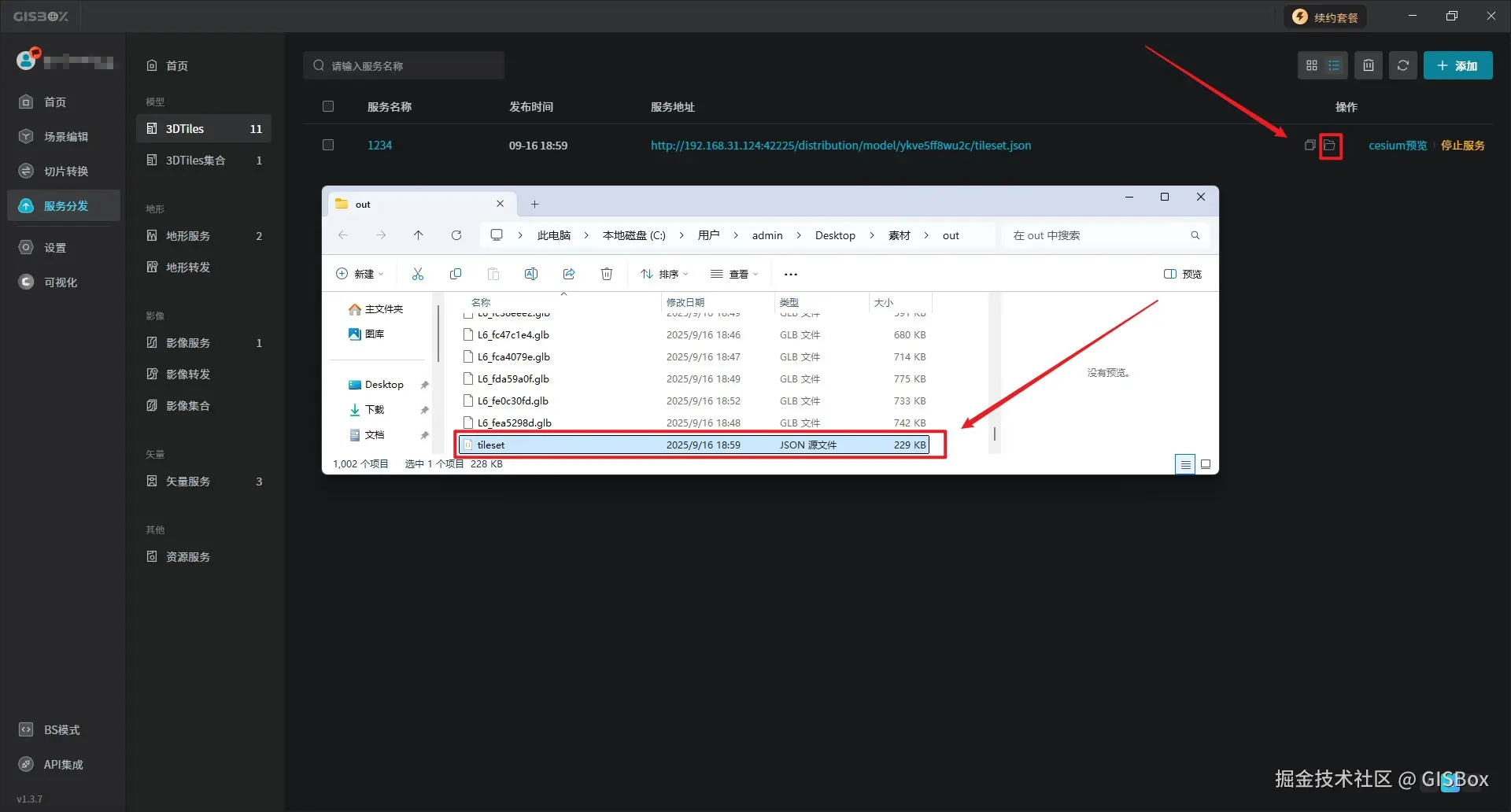This screenshot has width=1511, height=812.
Task: Select file L6_fc47c1e4.glb
Action: point(693,335)
